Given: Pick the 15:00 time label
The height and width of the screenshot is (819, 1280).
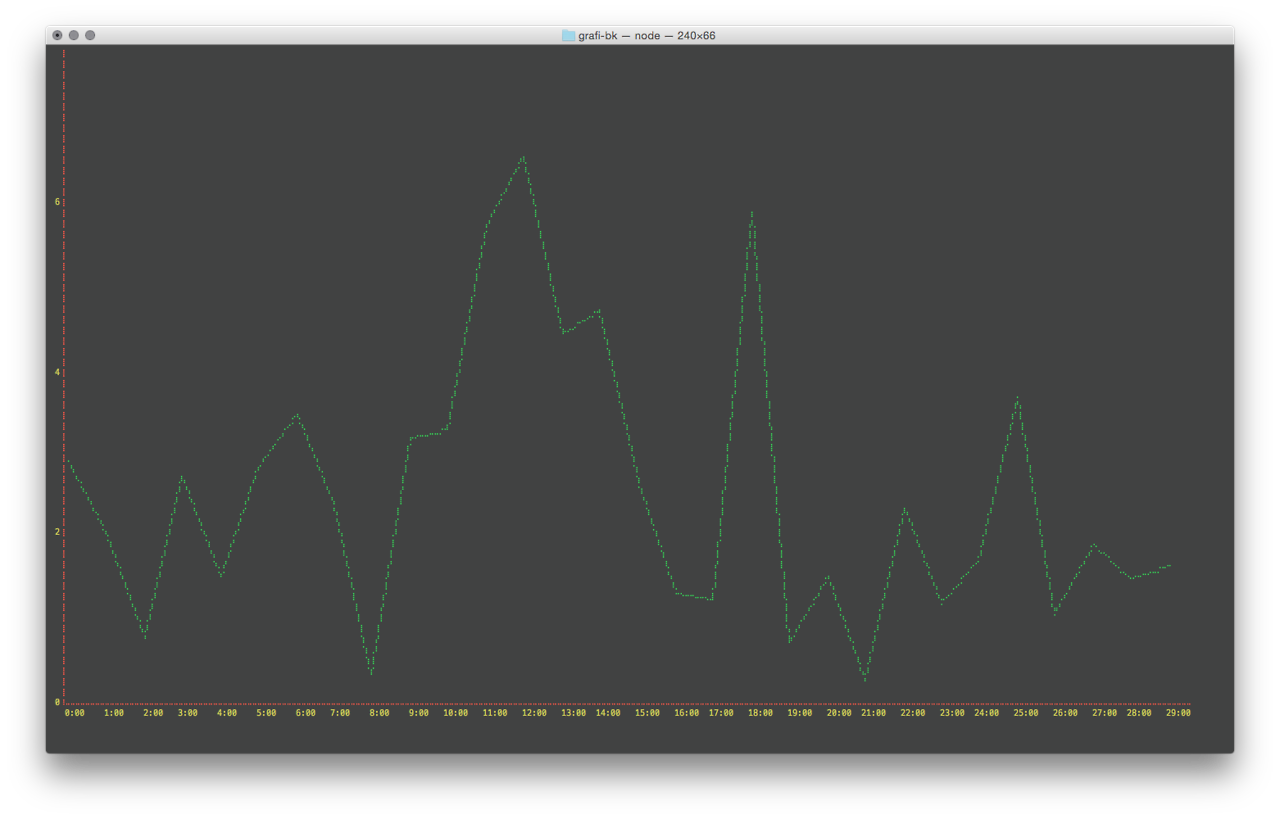Looking at the screenshot, I should [x=647, y=713].
